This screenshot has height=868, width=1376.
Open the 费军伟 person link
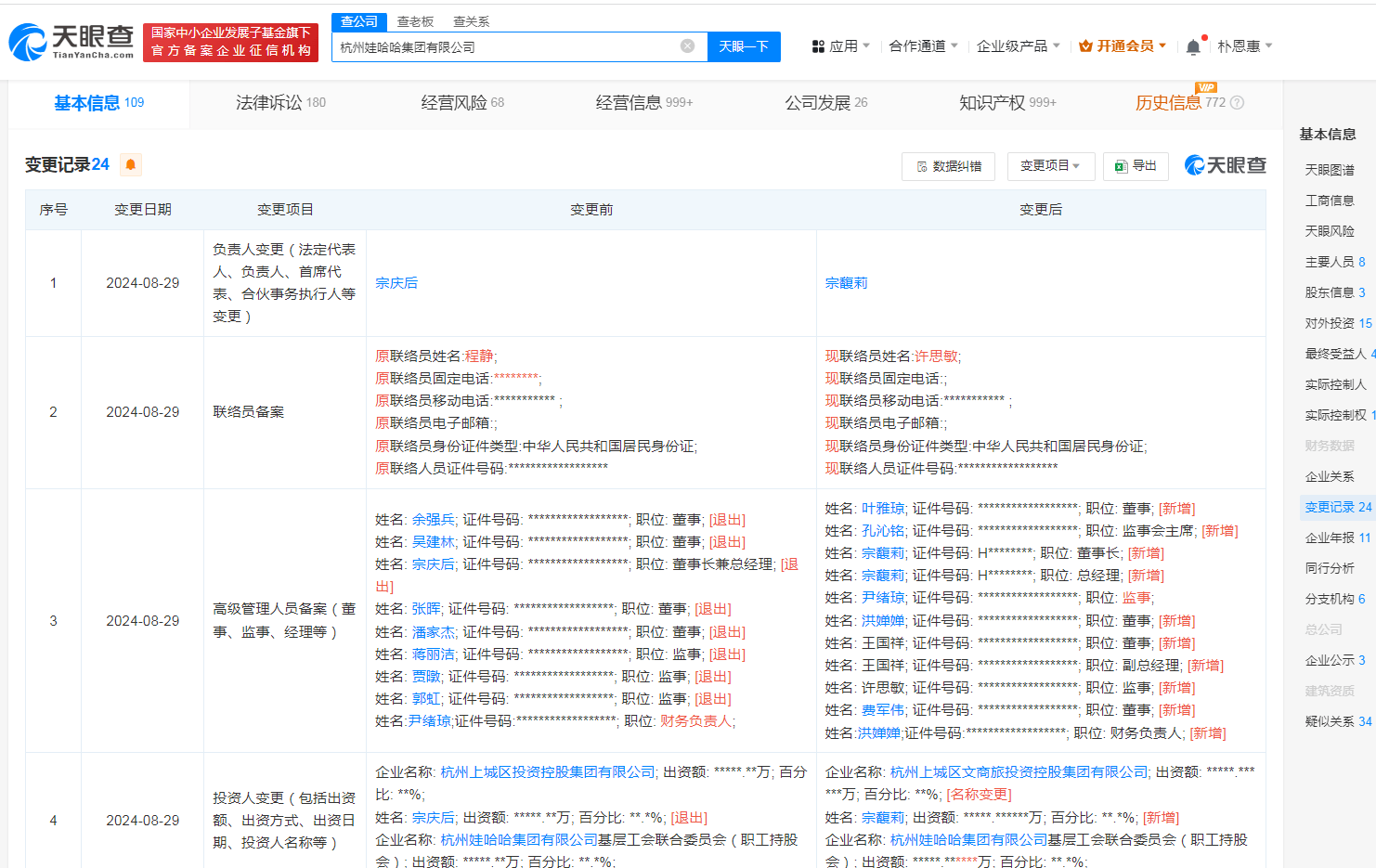(883, 710)
